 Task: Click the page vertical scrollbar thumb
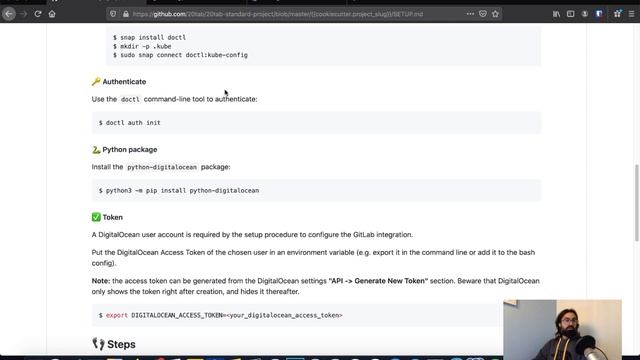pyautogui.click(x=636, y=203)
